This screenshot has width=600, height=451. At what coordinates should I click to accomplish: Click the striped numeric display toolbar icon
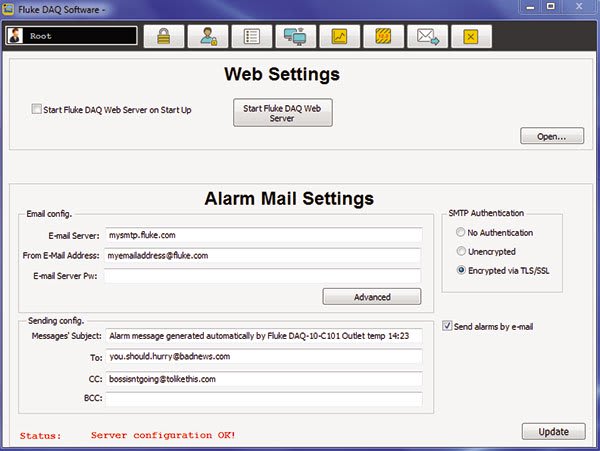pyautogui.click(x=383, y=37)
